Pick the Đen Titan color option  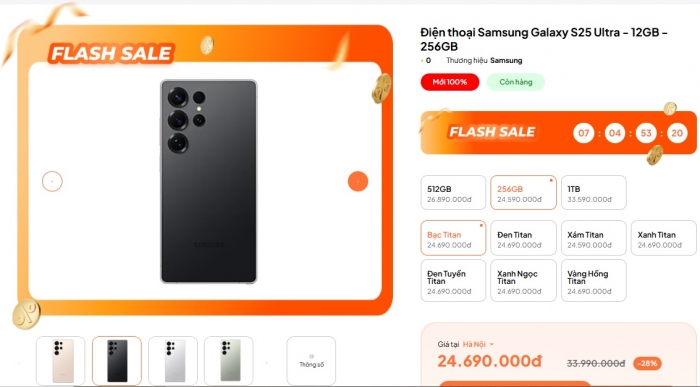[x=523, y=238]
